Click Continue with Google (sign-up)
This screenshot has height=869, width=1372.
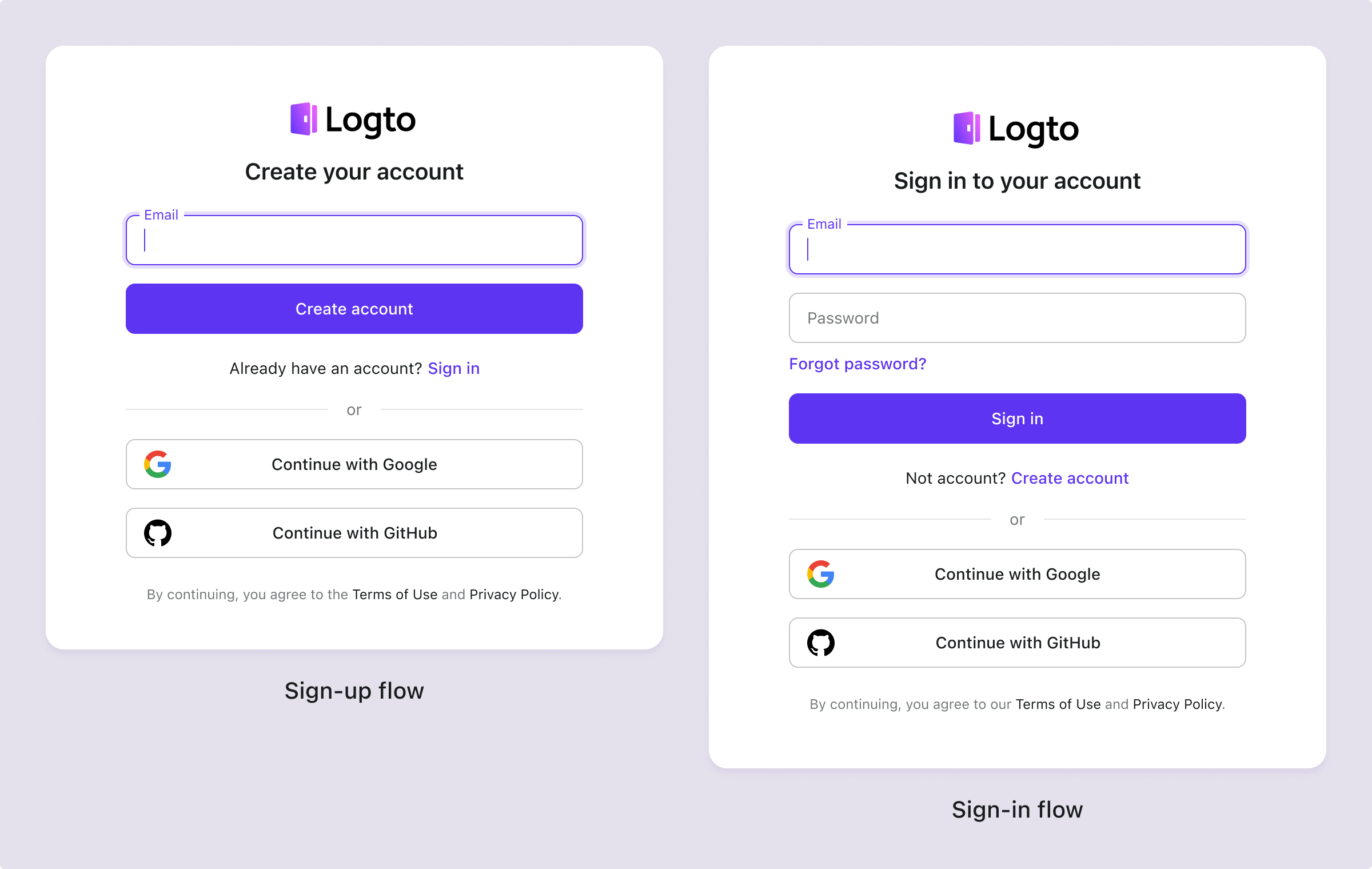(x=354, y=463)
